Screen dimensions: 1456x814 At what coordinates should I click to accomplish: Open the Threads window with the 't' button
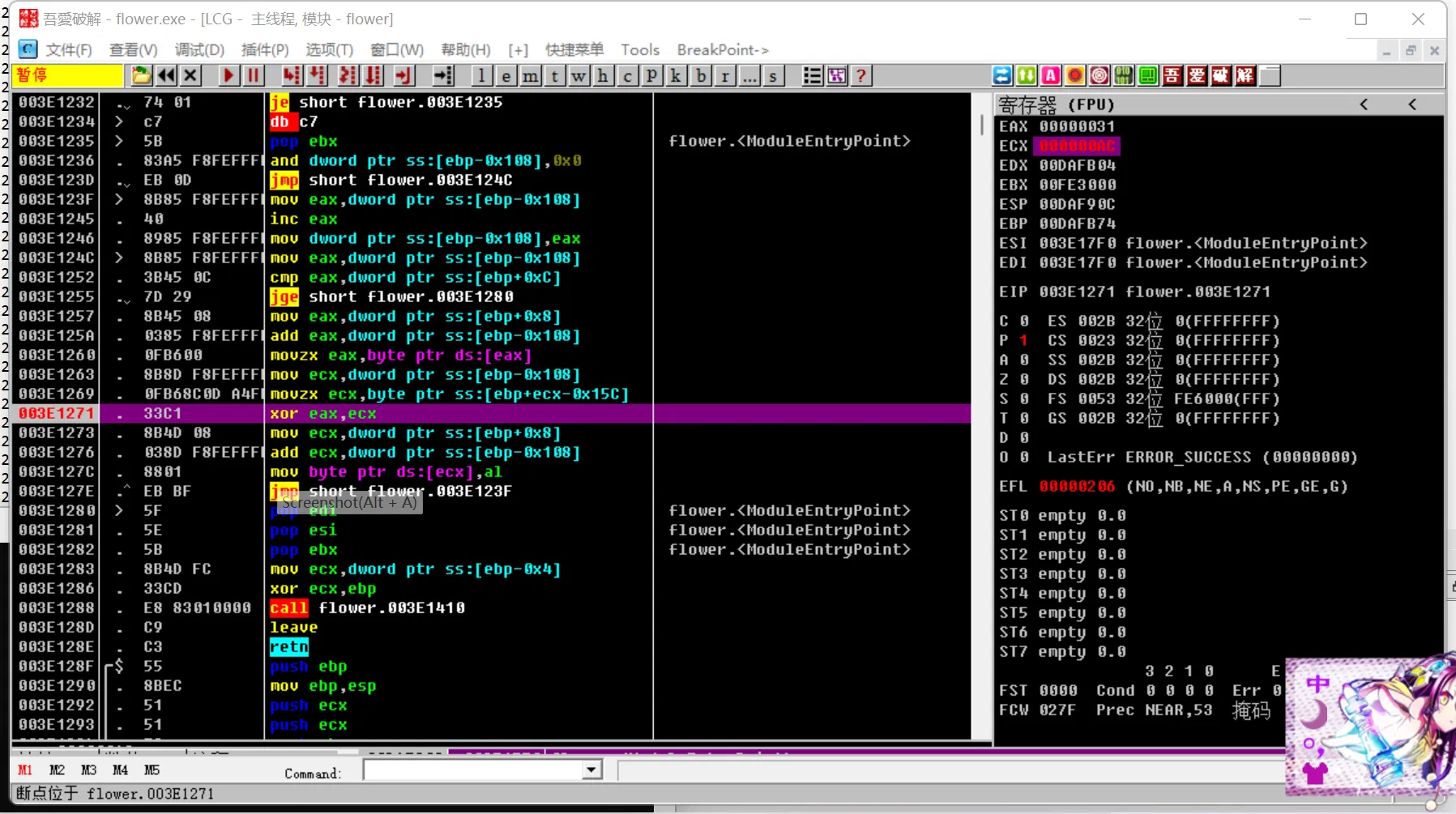coord(554,75)
